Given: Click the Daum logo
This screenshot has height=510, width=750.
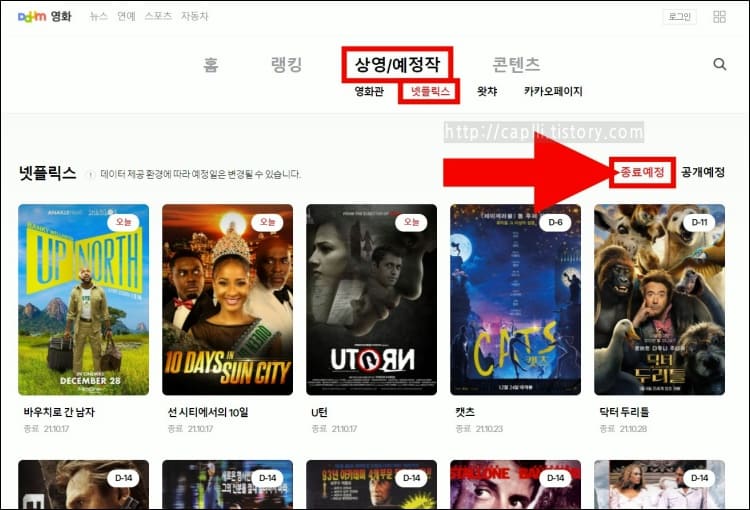Looking at the screenshot, I should click(x=32, y=16).
